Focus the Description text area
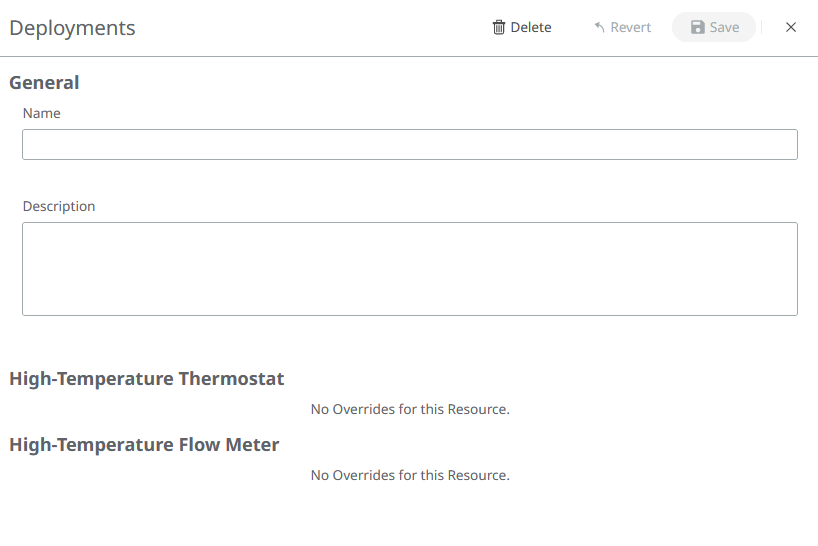Viewport: 818px width, 546px height. [x=409, y=269]
